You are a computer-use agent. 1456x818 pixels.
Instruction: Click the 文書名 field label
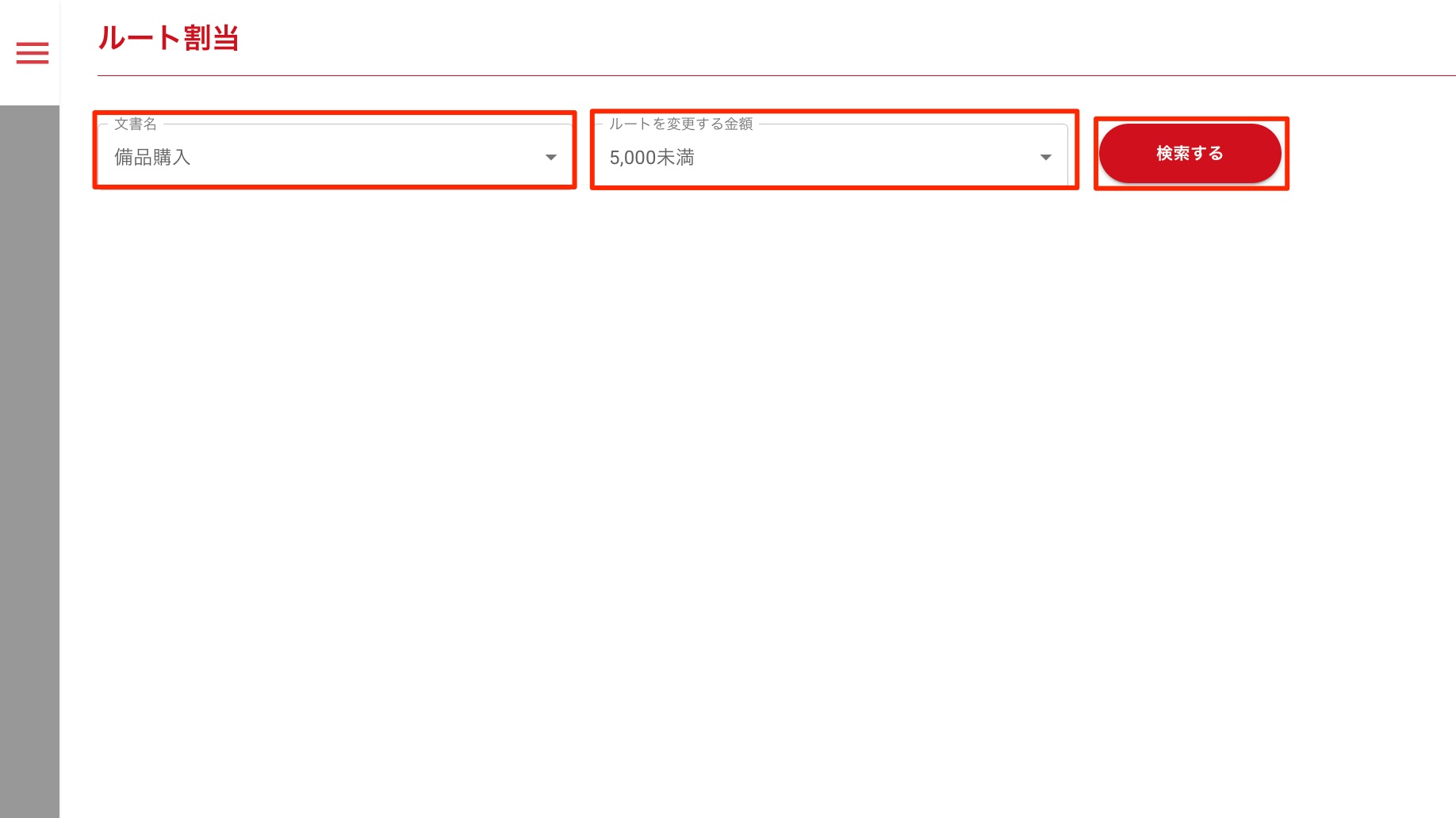pyautogui.click(x=136, y=124)
